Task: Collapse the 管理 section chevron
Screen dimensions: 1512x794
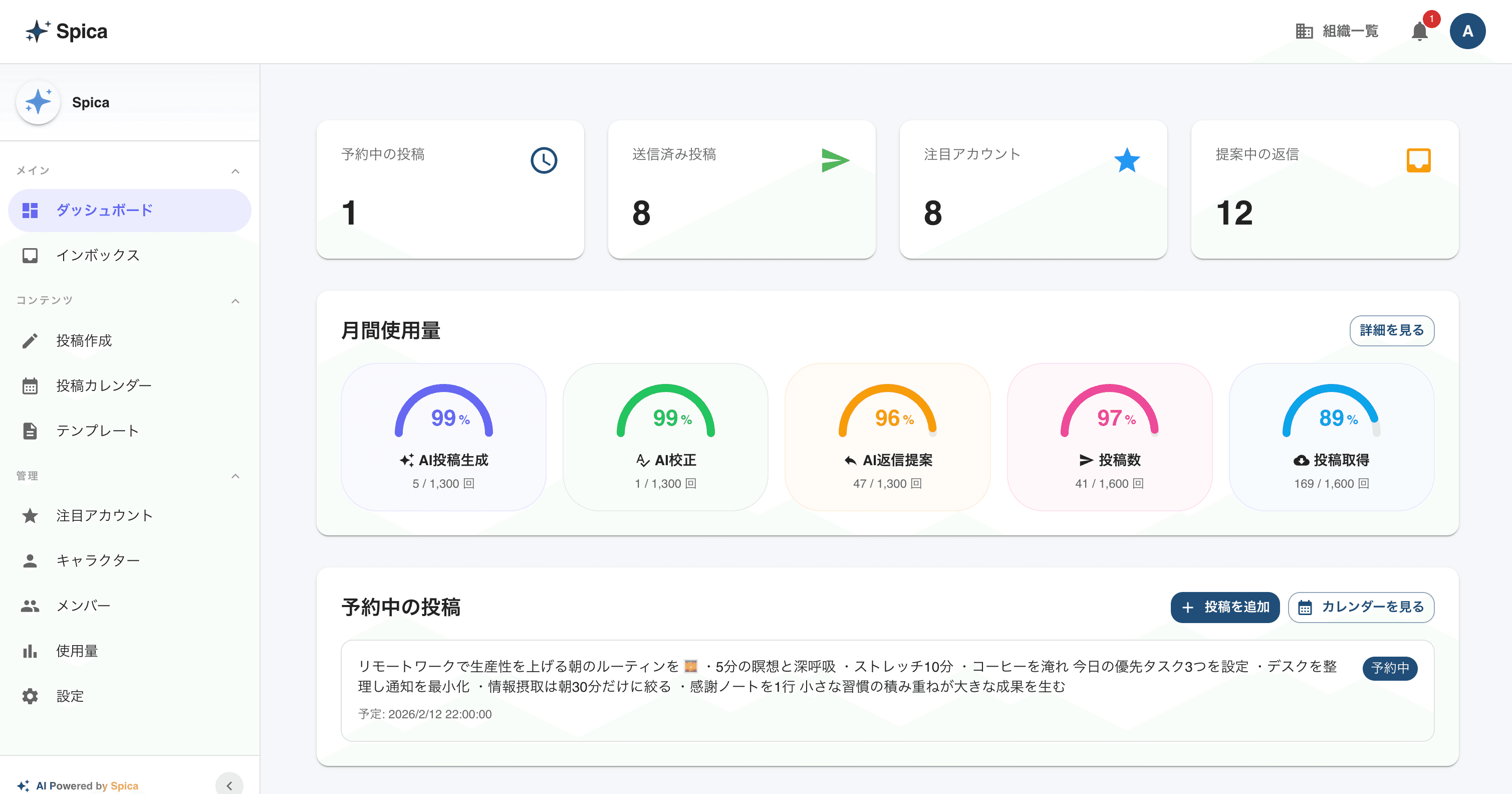Action: (x=236, y=476)
